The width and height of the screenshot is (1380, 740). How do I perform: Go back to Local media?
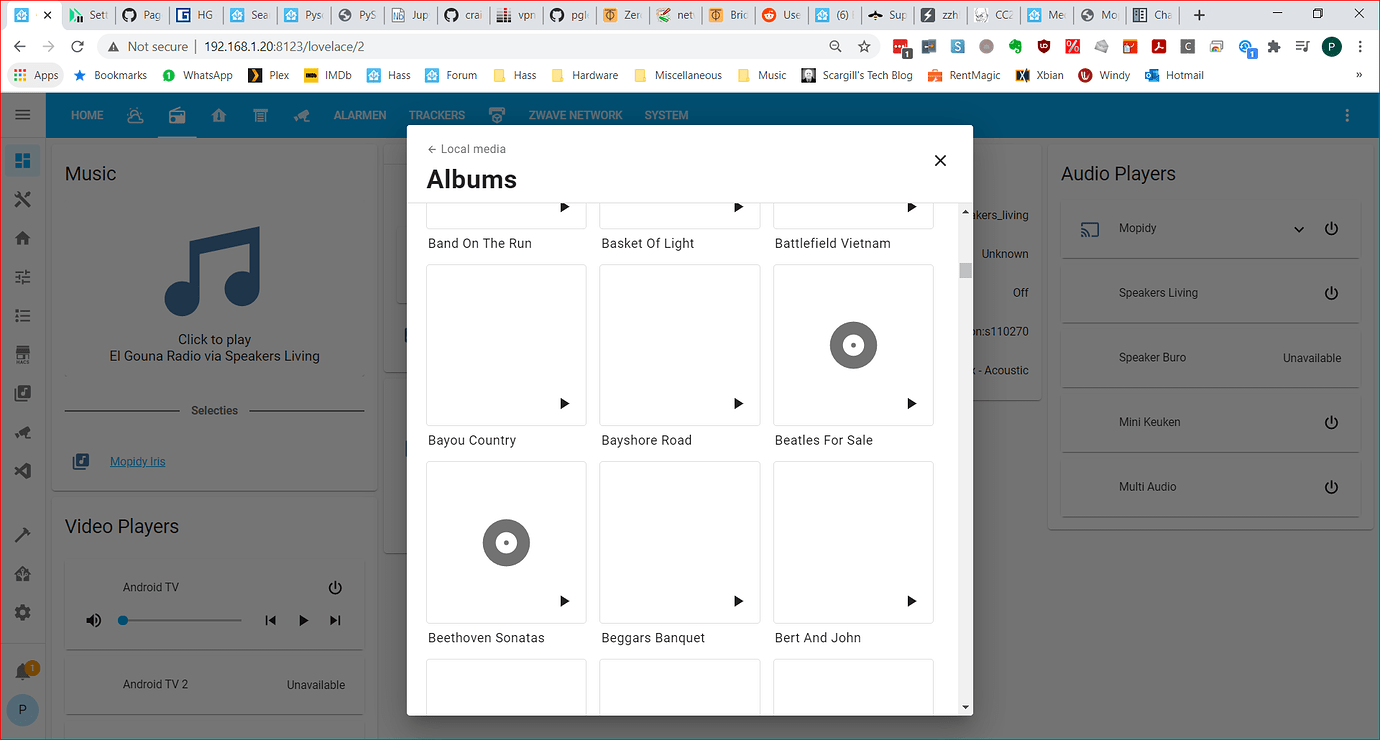[x=466, y=148]
